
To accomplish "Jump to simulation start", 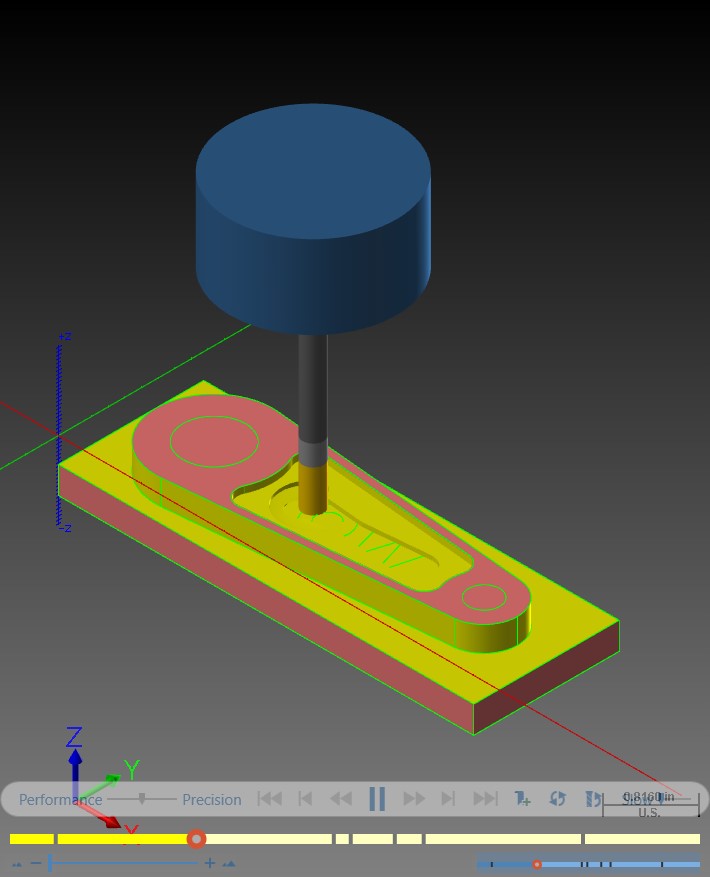I will (x=269, y=799).
